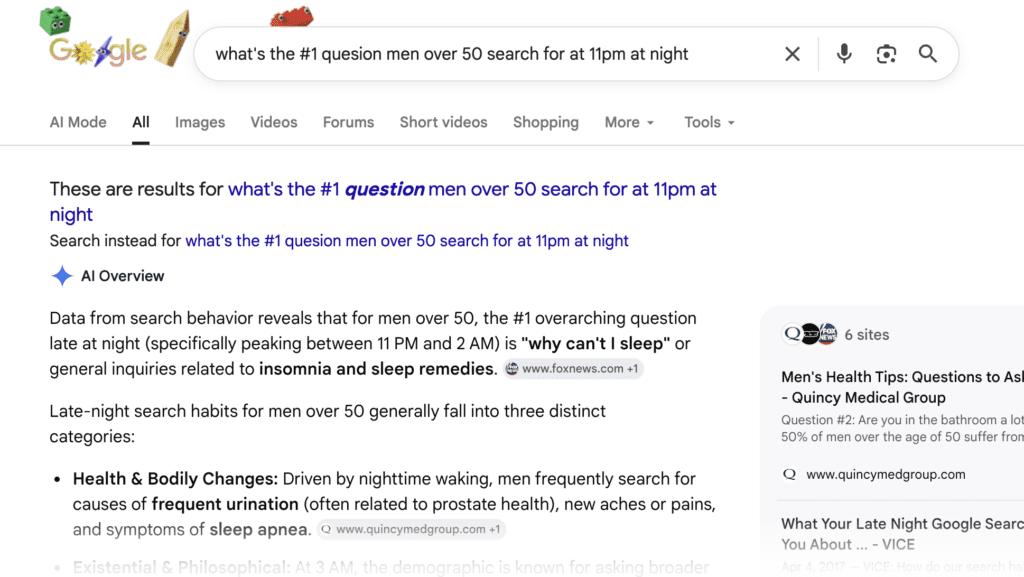Viewport: 1024px width, 577px height.
Task: Select 'insomnia and sleep remedies' bold text
Action: pyautogui.click(x=377, y=369)
